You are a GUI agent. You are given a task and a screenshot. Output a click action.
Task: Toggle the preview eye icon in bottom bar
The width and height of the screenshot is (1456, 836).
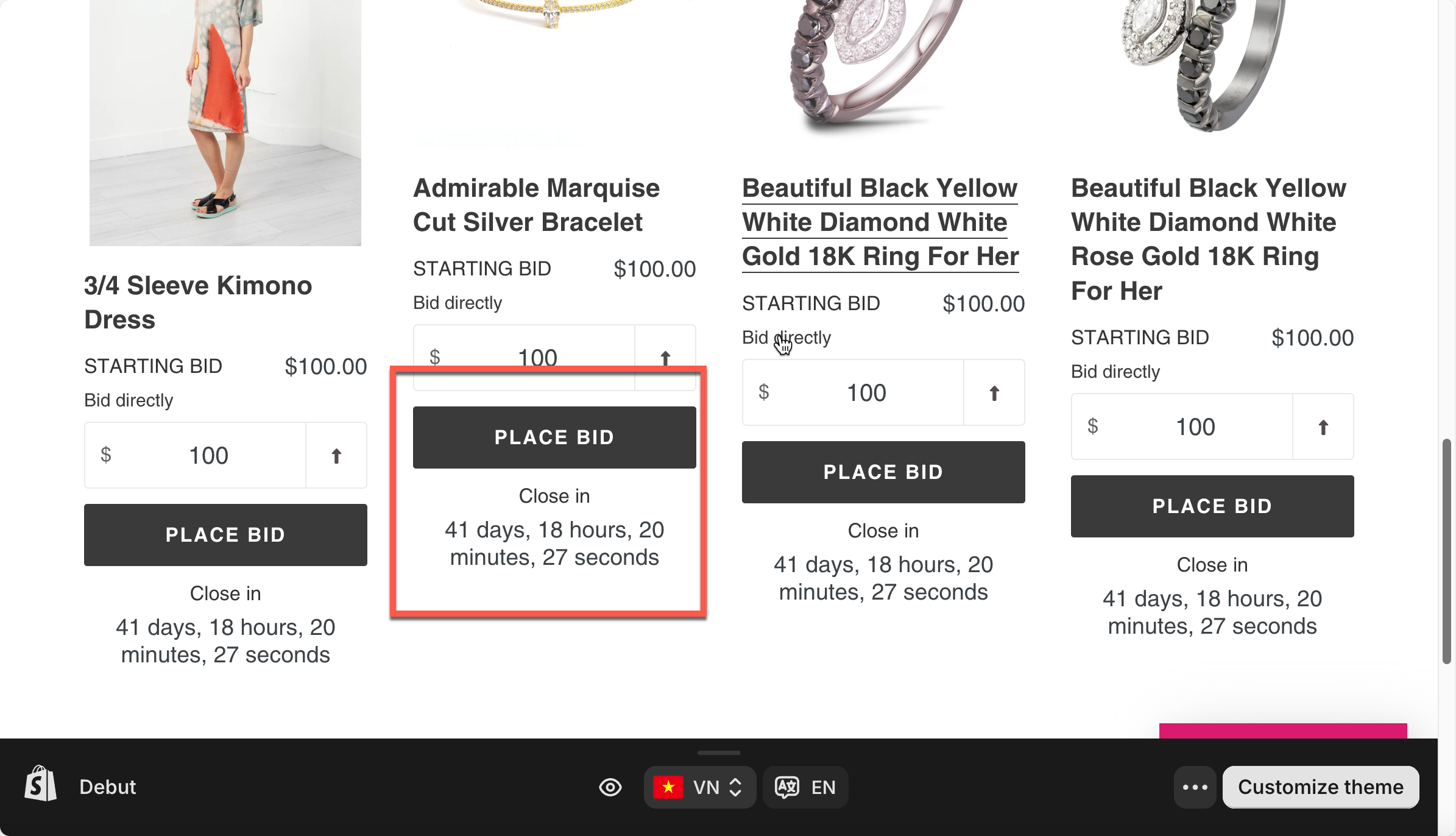coord(610,787)
